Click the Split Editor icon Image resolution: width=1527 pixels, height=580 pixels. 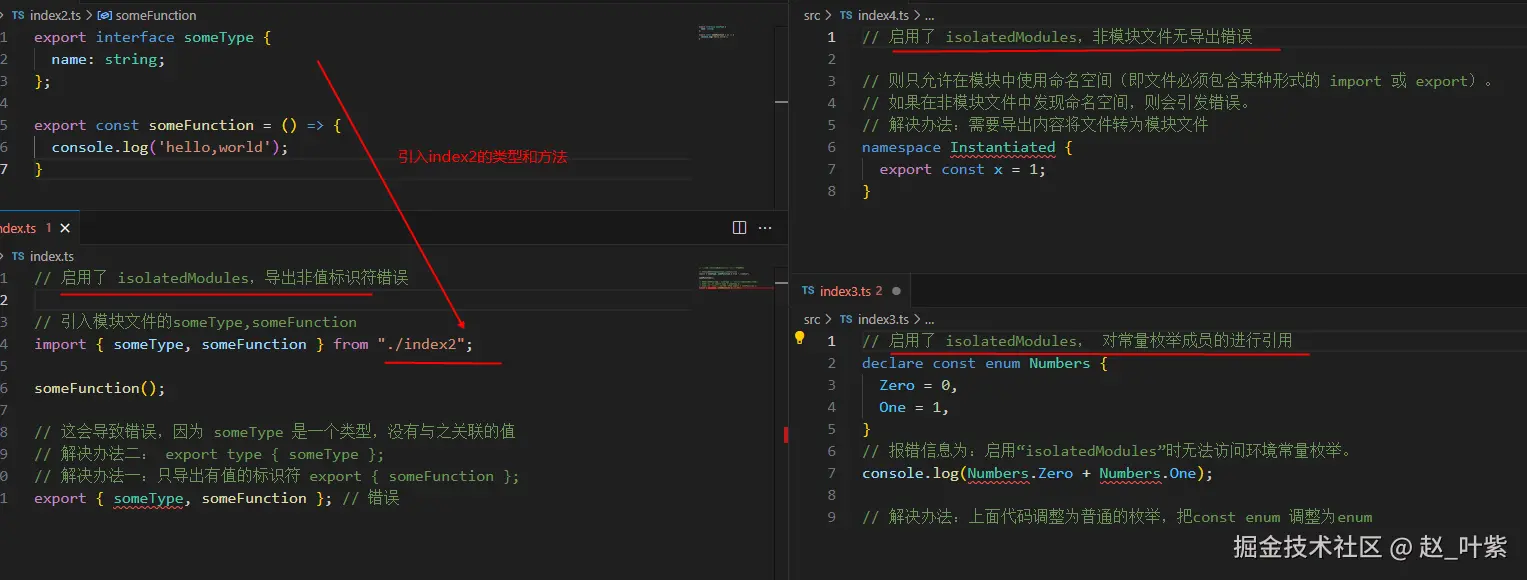[x=738, y=227]
